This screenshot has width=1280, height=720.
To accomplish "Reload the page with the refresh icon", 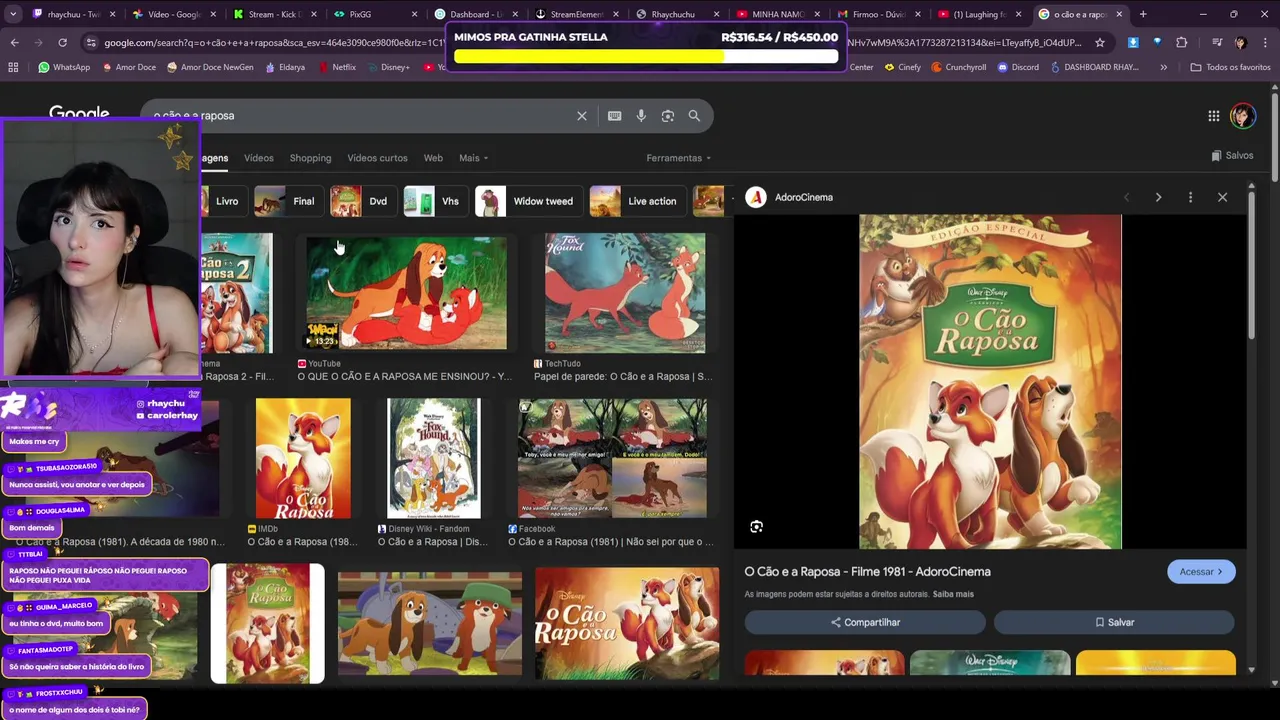I will coord(62,43).
